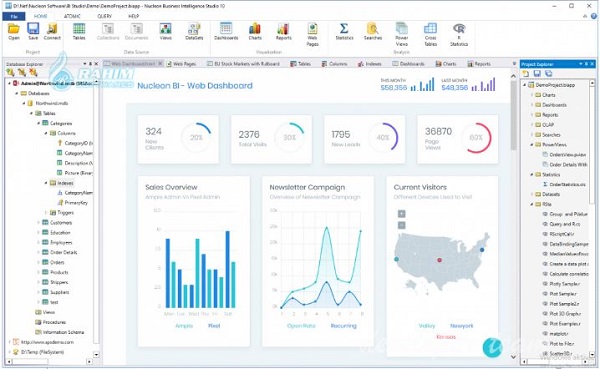The width and height of the screenshot is (600, 369).
Task: Open DataSets from the ribbon
Action: pyautogui.click(x=194, y=31)
